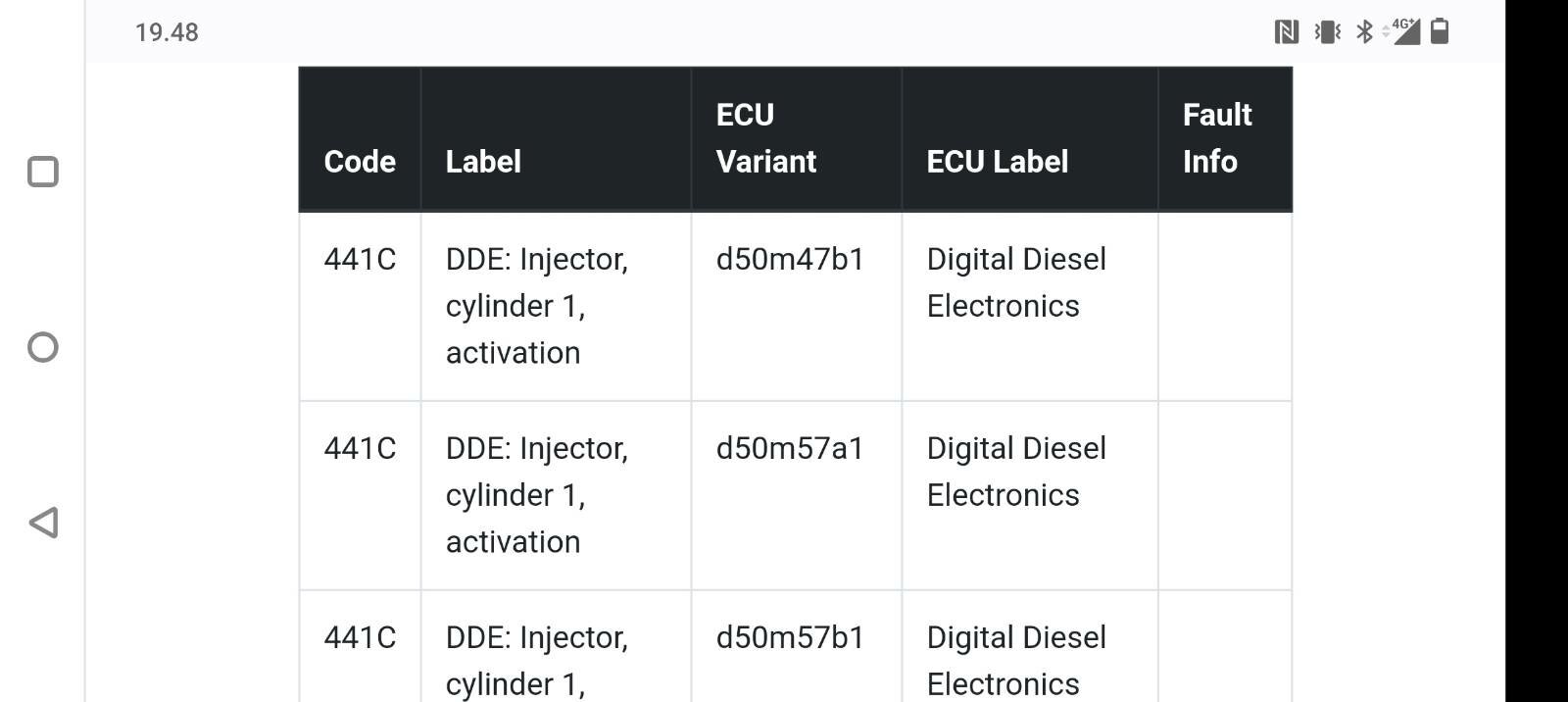
Task: Select the ECU Label column header
Action: pos(1030,161)
